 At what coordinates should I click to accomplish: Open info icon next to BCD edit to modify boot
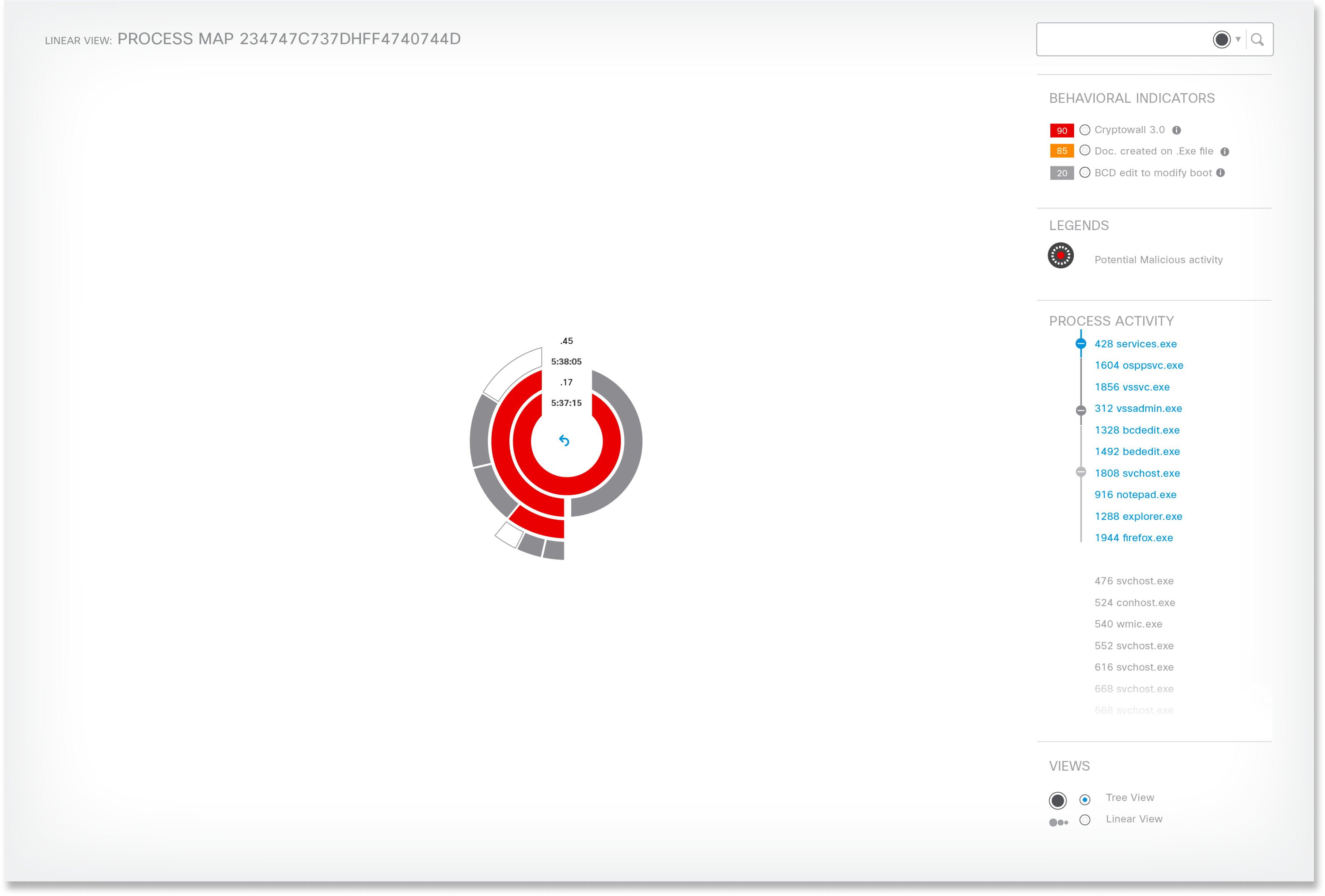(x=1221, y=173)
